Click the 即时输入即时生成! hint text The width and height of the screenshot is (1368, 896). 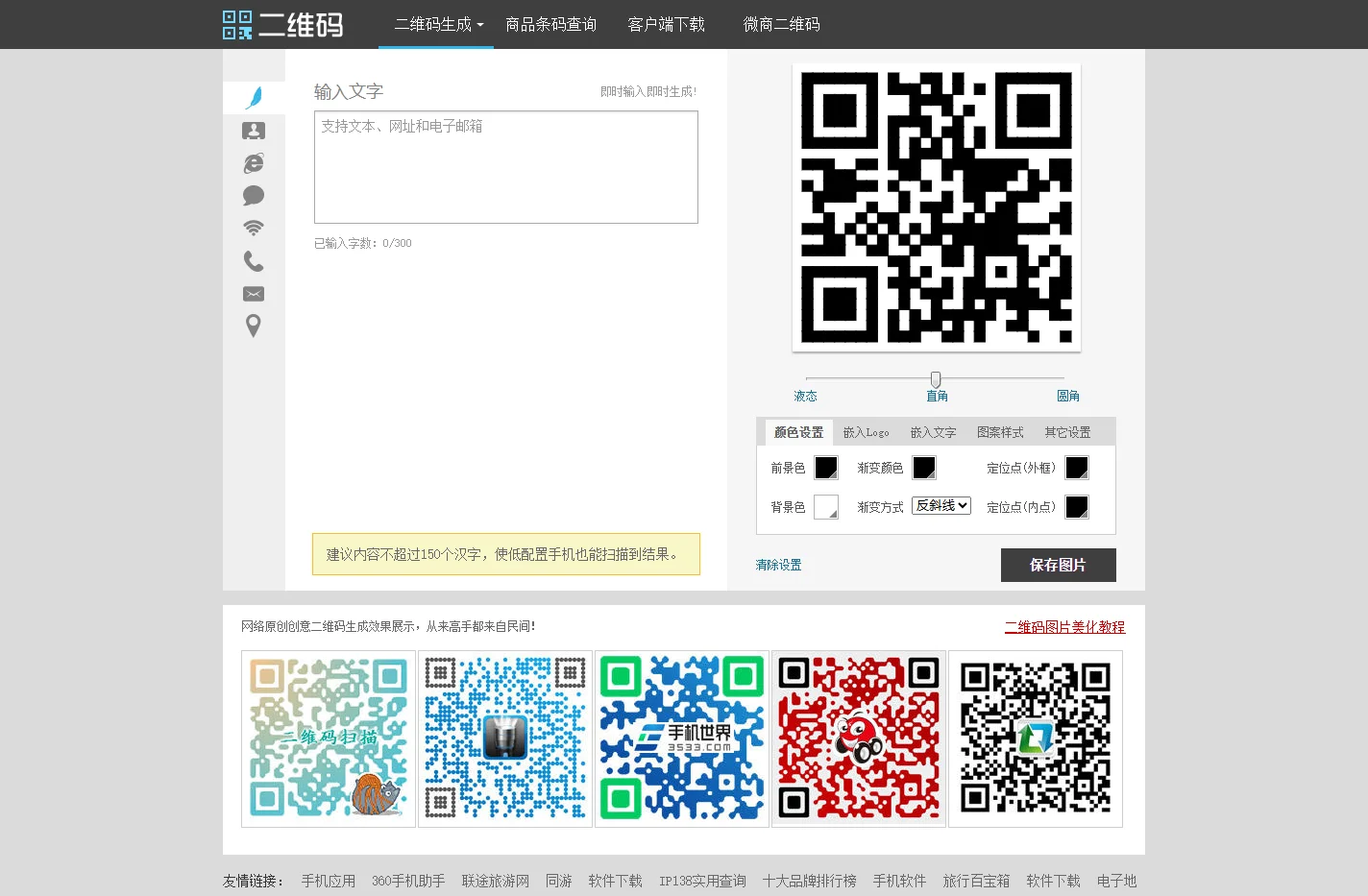[648, 91]
